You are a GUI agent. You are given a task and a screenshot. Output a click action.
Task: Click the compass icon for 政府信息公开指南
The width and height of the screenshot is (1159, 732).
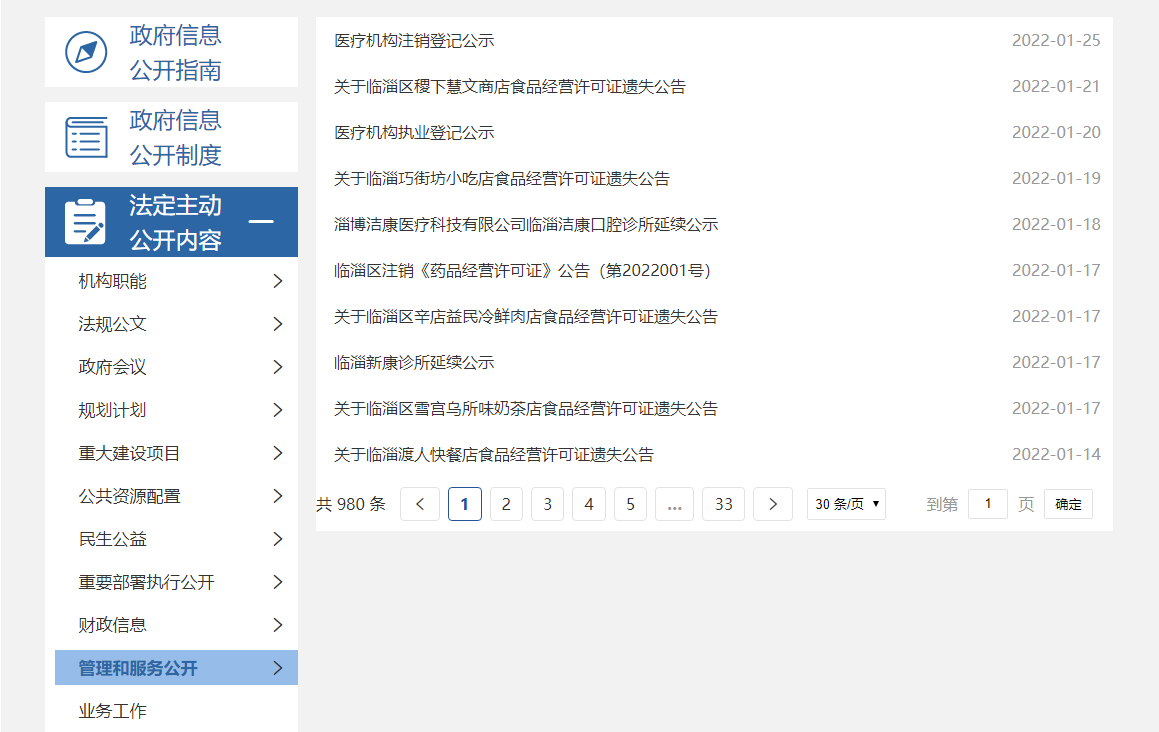86,52
